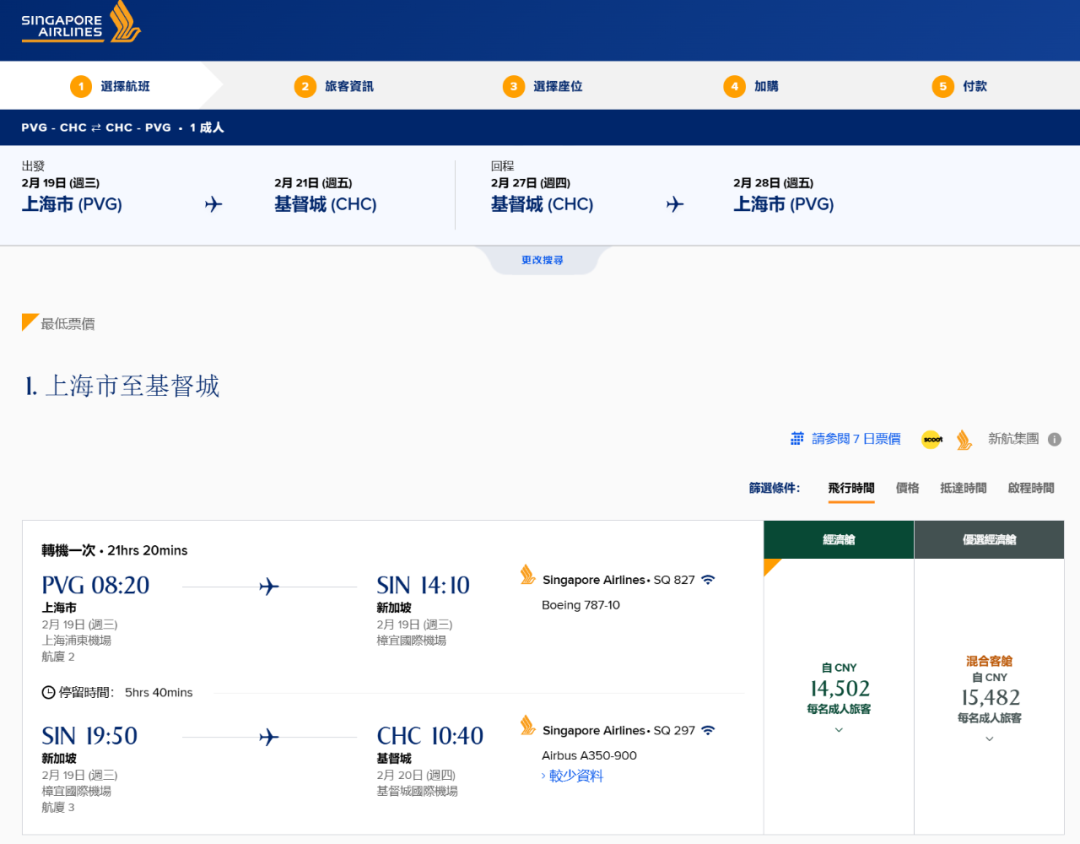
Task: Select the 抵達時間 sorting tab
Action: click(x=963, y=488)
